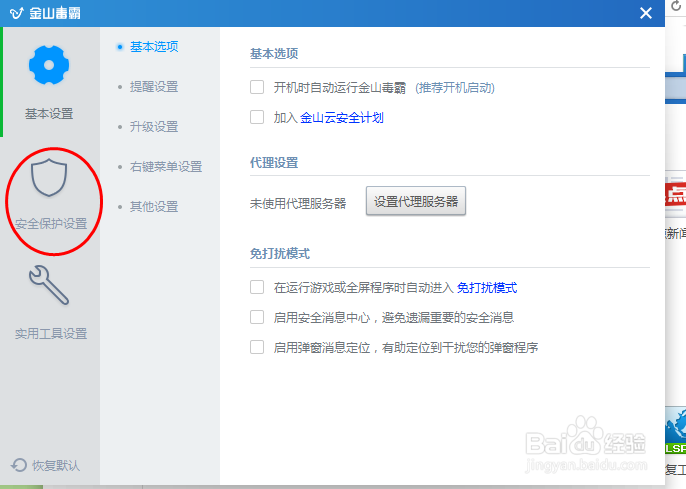686x489 pixels.
Task: Toggle the 加入金山云安全计划 checkbox
Action: pos(257,117)
